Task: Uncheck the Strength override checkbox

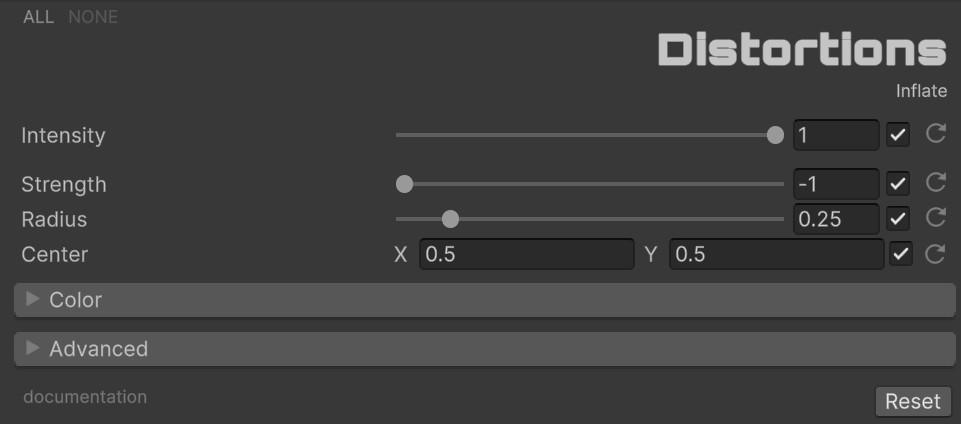Action: click(898, 184)
